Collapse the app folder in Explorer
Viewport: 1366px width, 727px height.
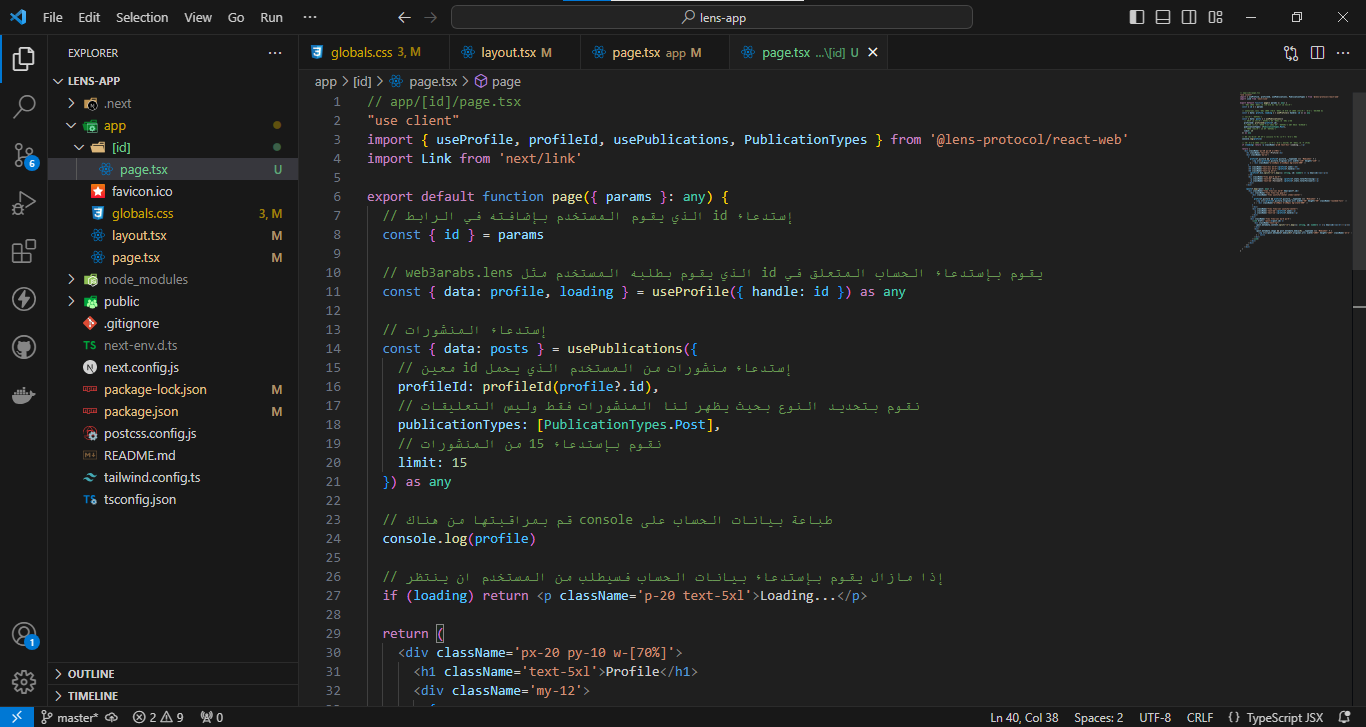coord(114,126)
